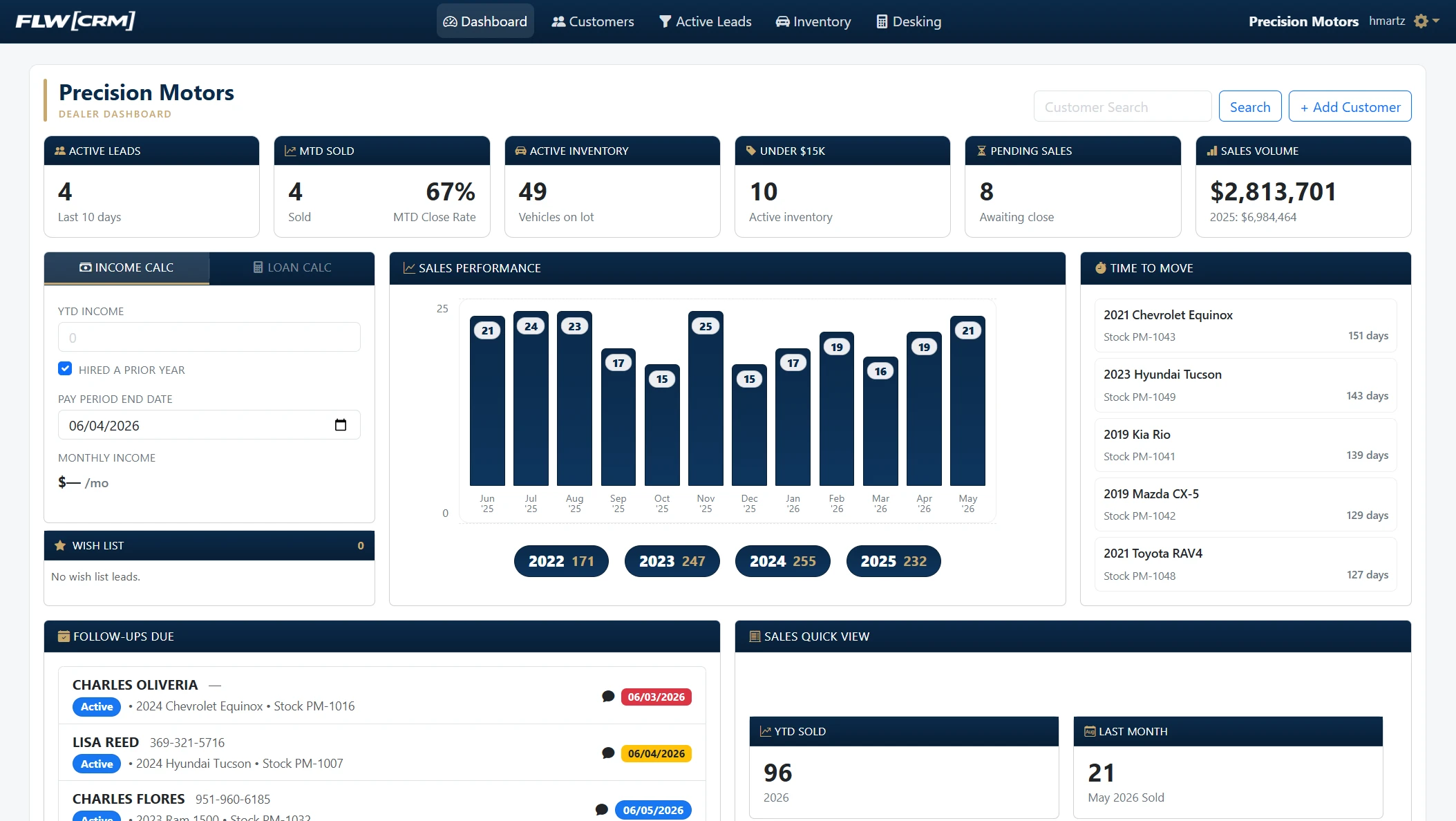Open the pay period calendar picker icon

click(341, 425)
